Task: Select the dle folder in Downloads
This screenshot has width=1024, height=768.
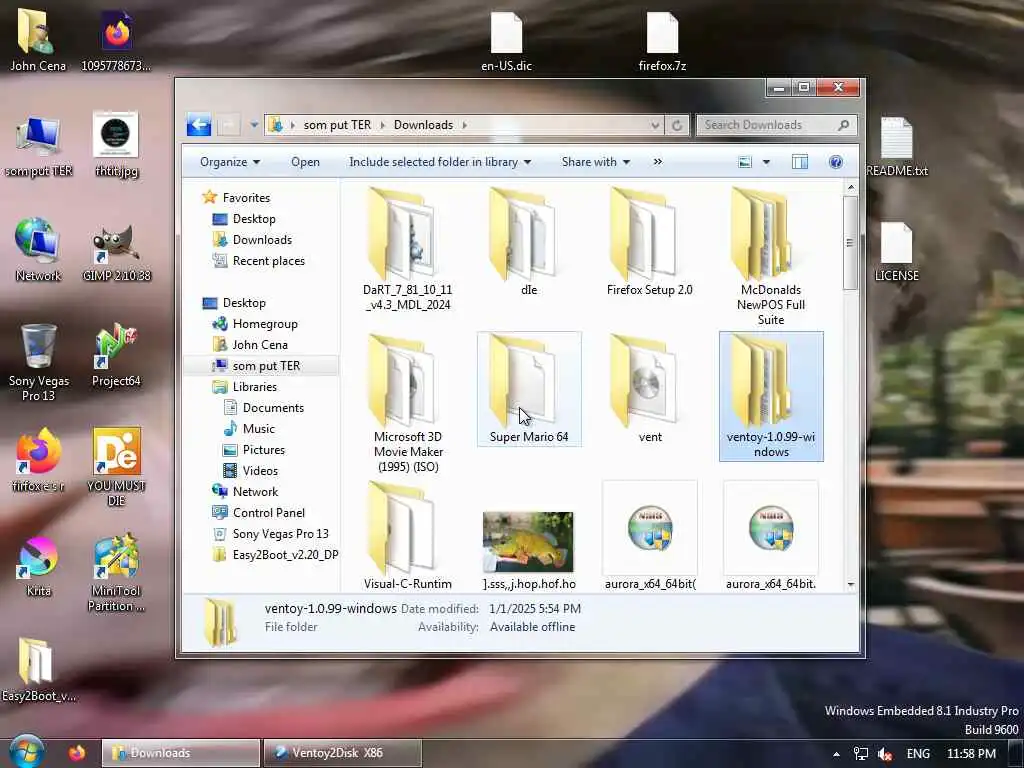Action: pos(529,242)
